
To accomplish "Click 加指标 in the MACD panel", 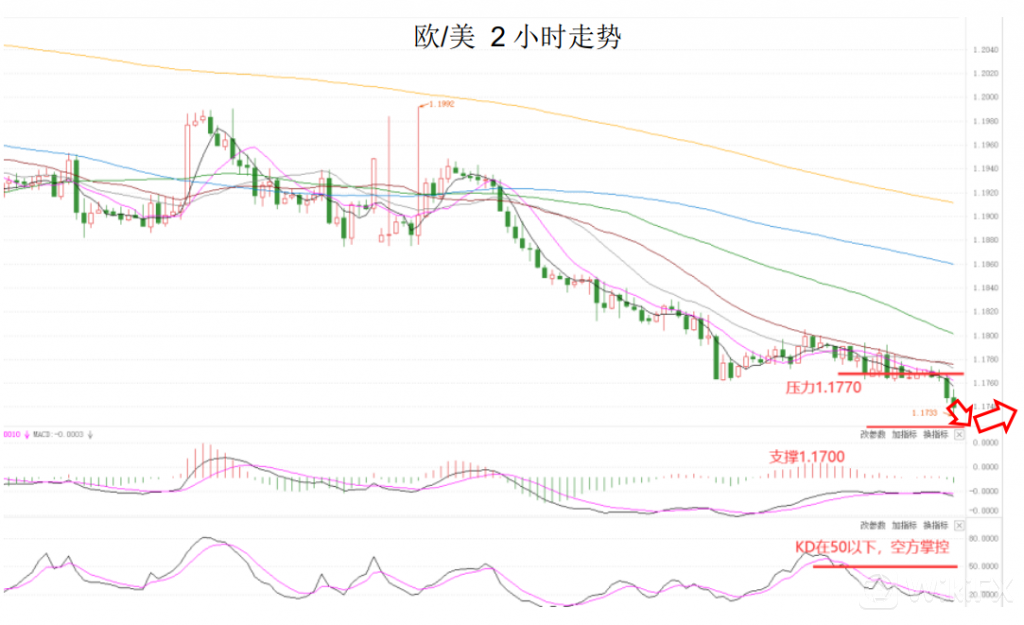I will pyautogui.click(x=905, y=435).
